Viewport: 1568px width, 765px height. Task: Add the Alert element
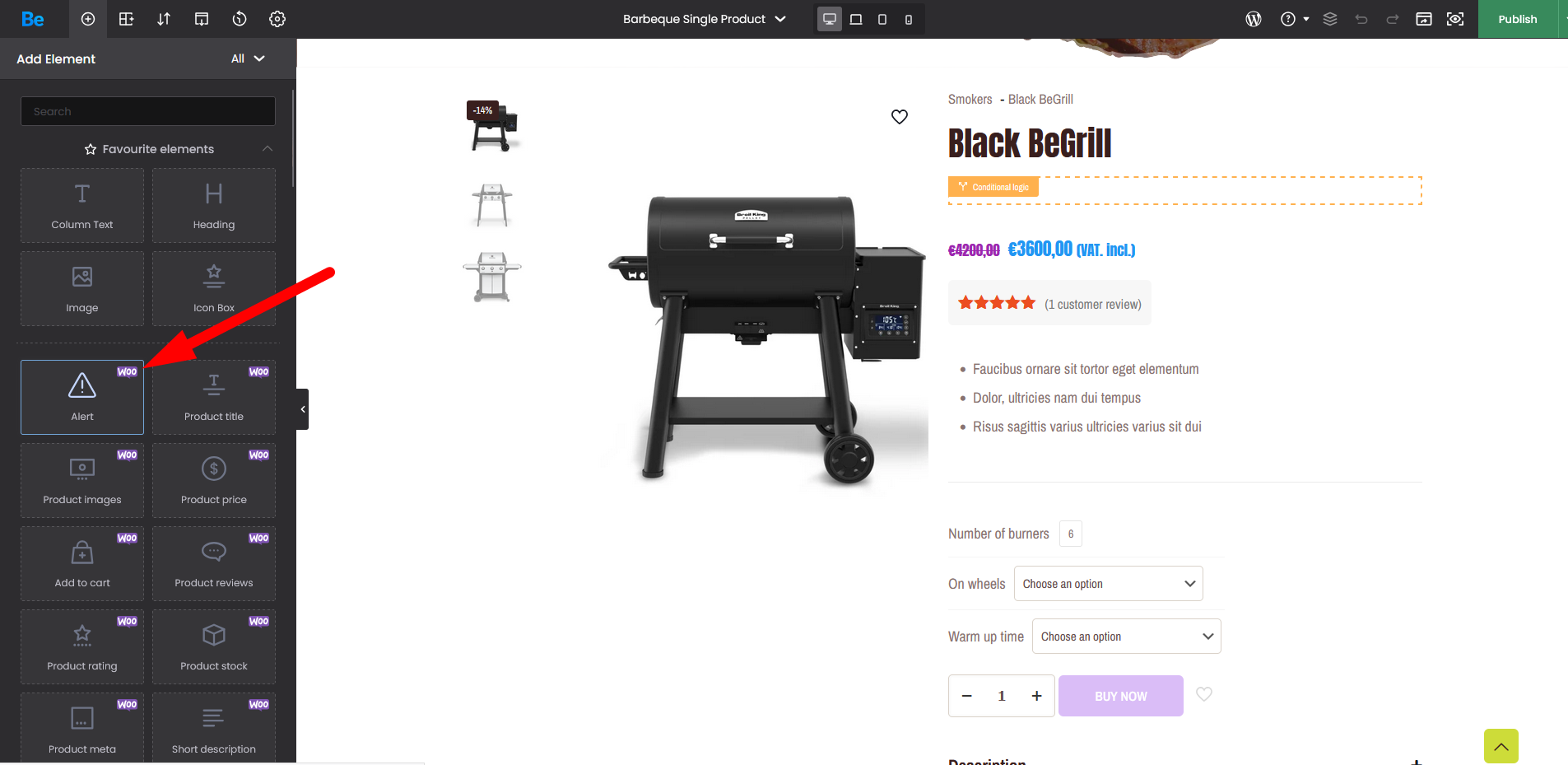[x=82, y=397]
